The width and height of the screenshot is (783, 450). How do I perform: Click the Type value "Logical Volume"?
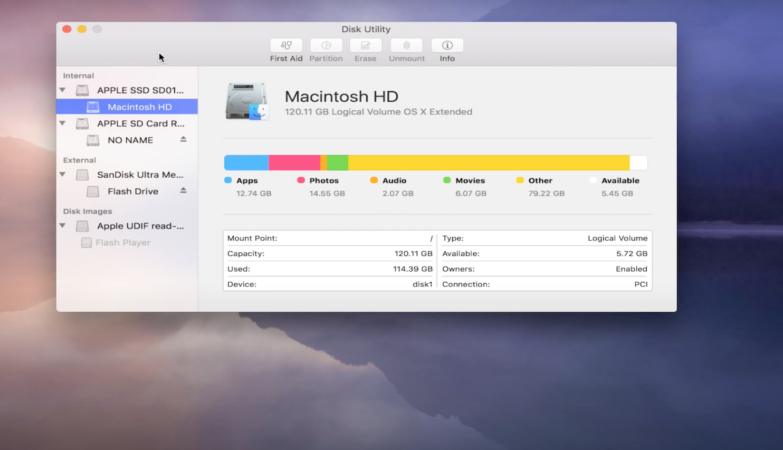pyautogui.click(x=617, y=239)
